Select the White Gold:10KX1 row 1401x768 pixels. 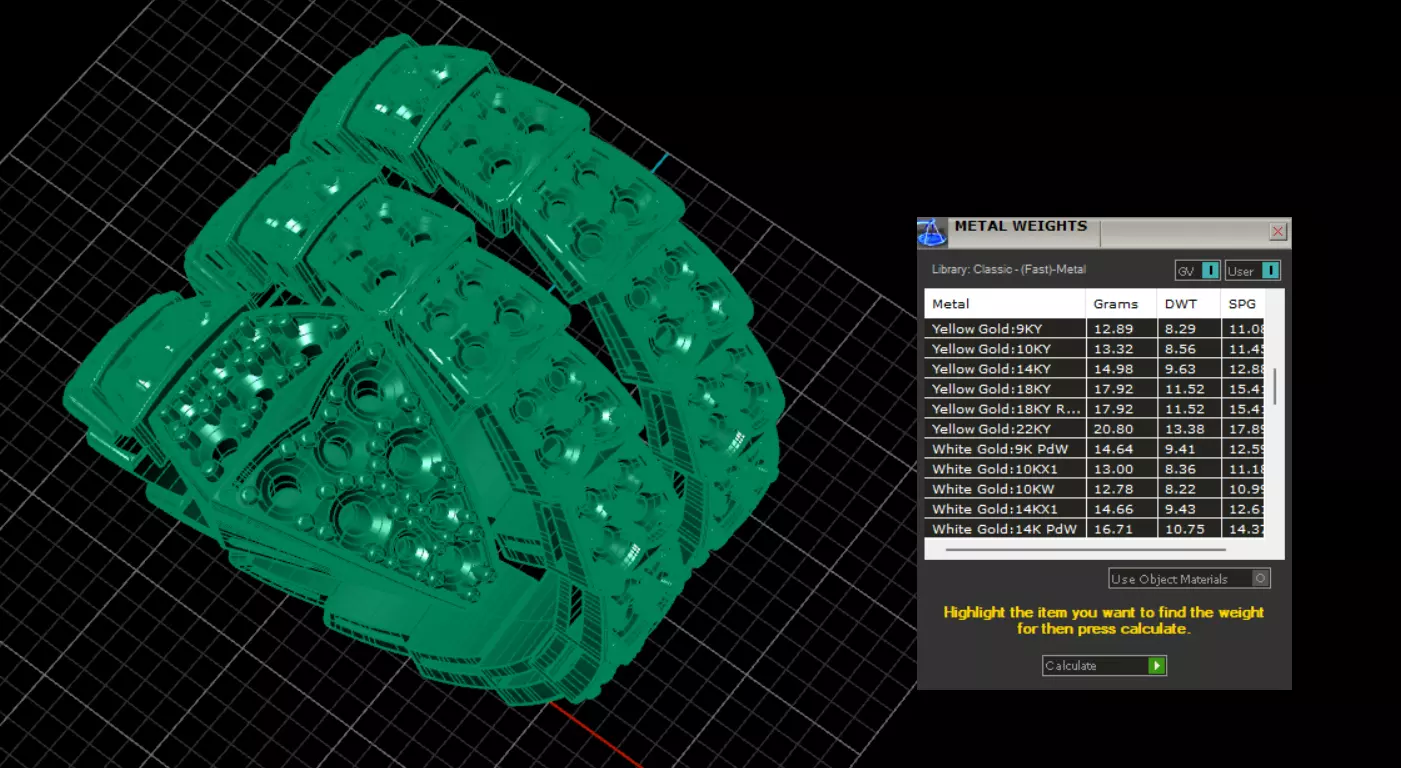pyautogui.click(x=1094, y=469)
